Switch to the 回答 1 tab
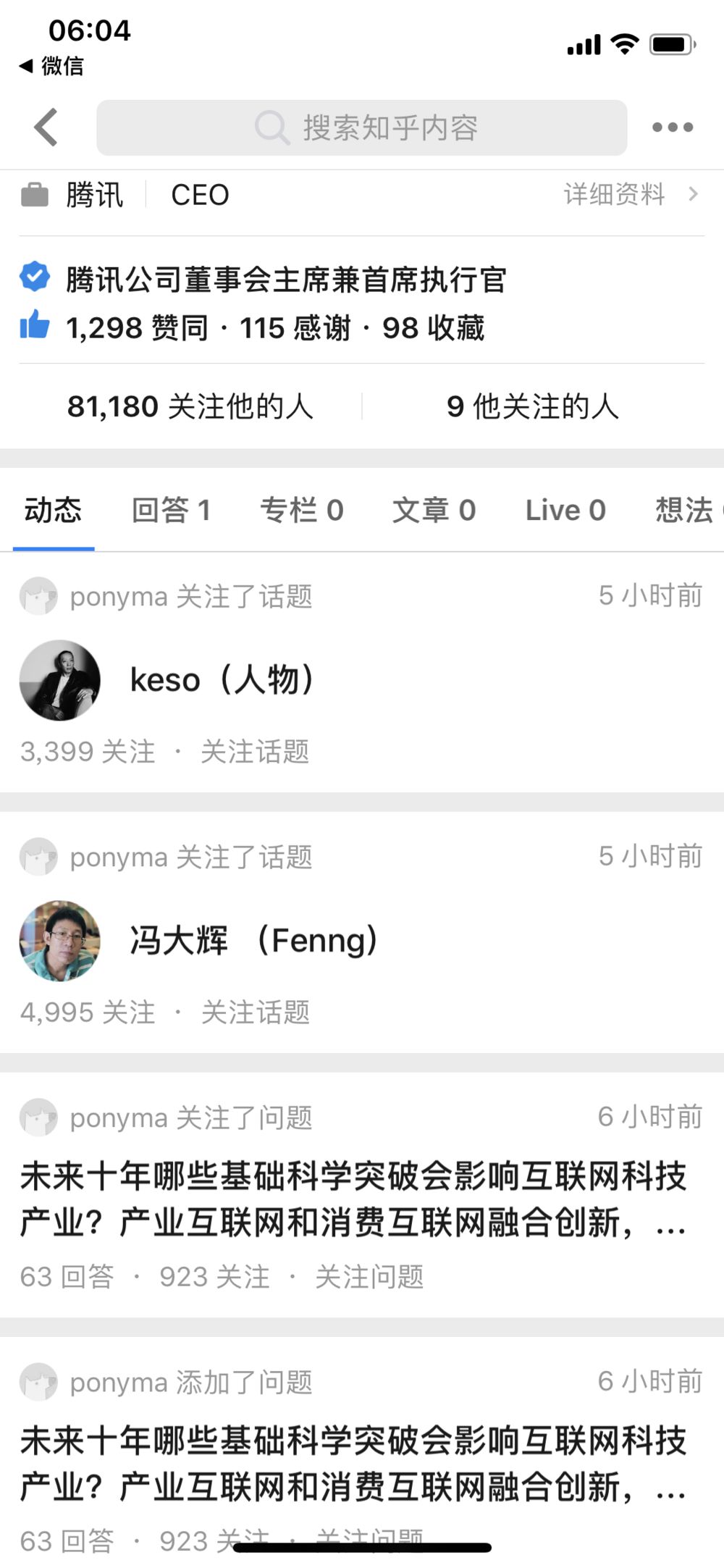 (x=171, y=510)
